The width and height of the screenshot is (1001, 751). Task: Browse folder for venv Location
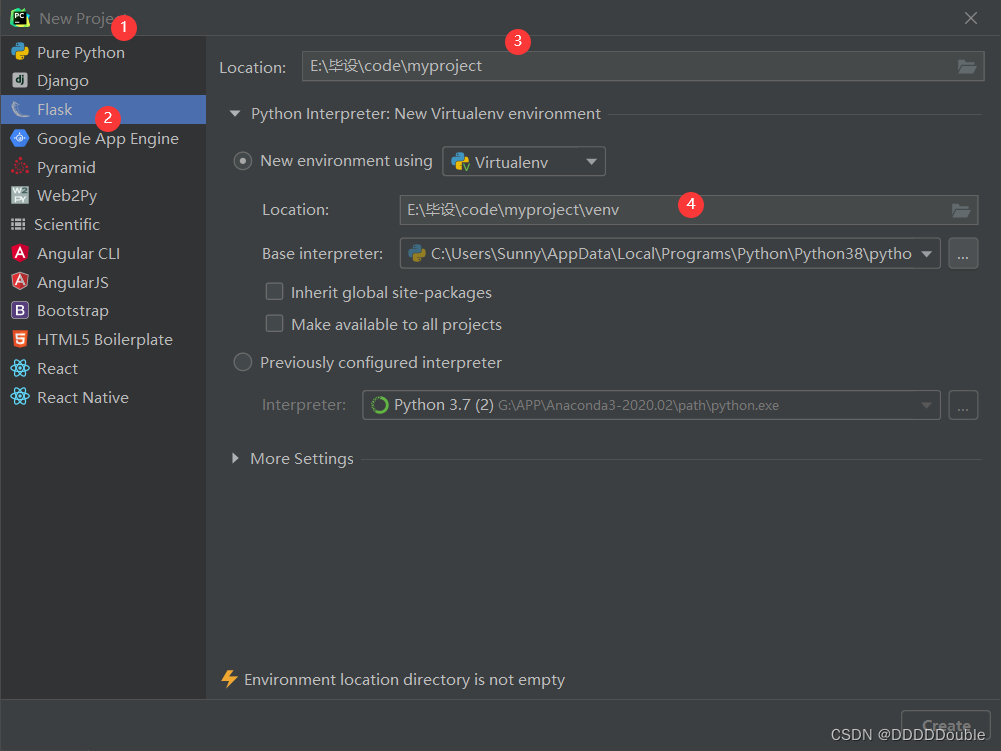(961, 210)
